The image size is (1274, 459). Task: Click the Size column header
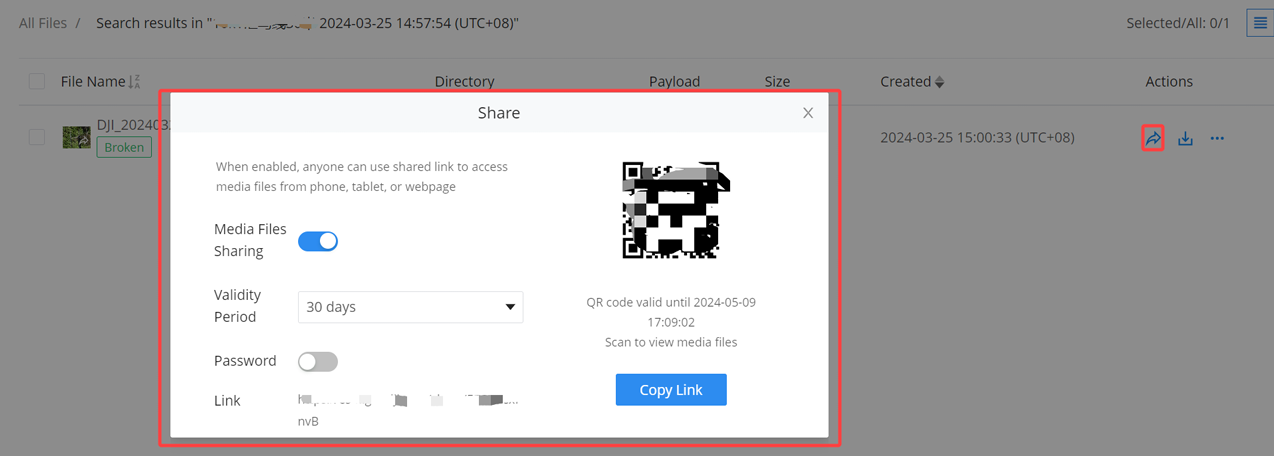pos(777,82)
